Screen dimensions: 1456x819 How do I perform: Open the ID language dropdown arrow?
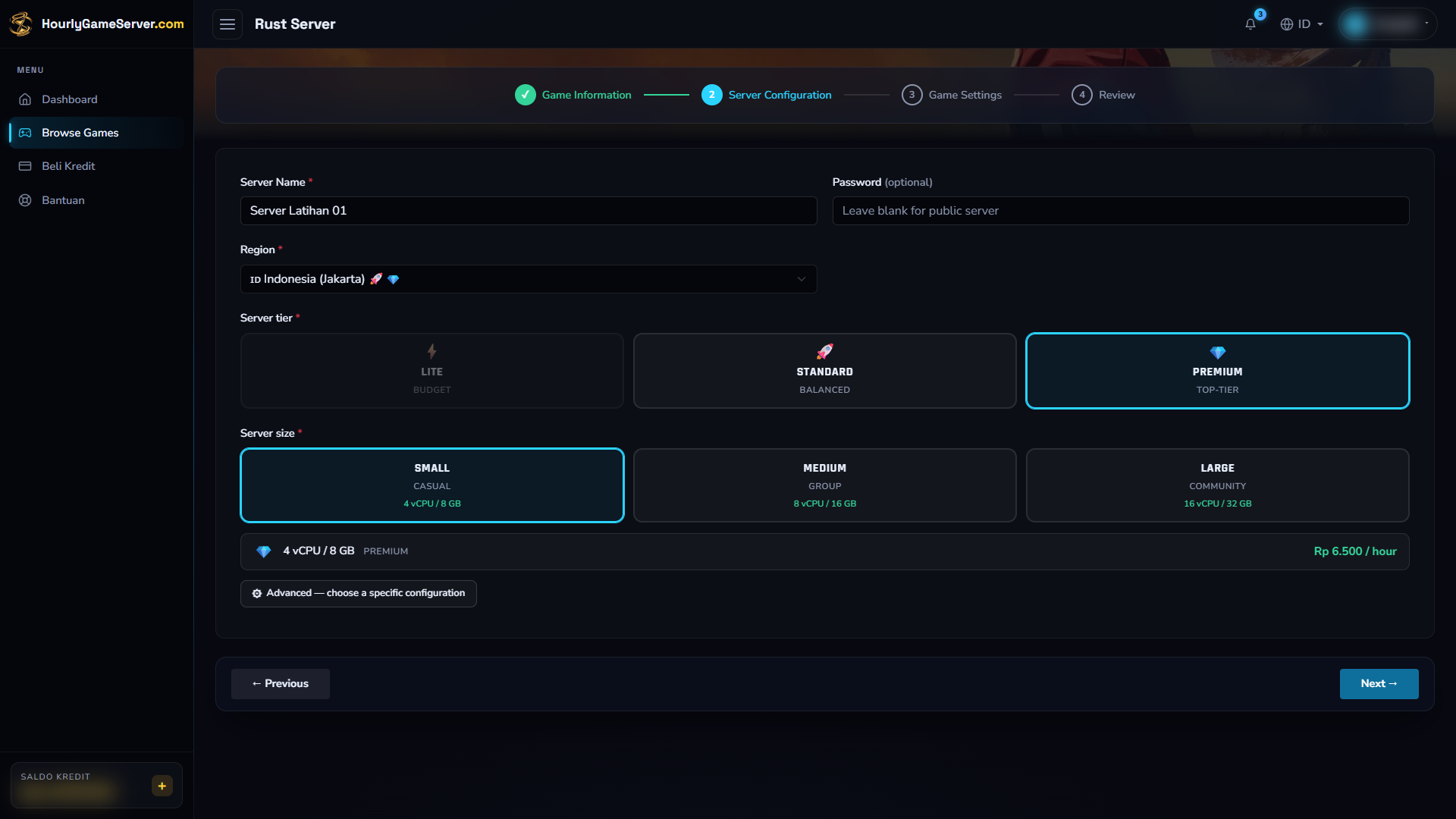click(x=1320, y=24)
